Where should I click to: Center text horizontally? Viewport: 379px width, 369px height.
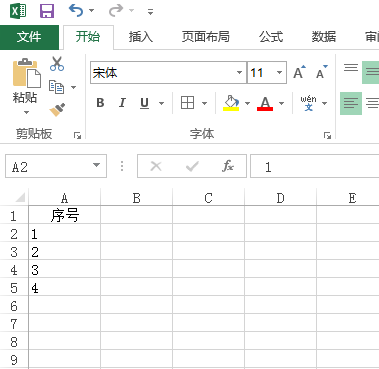372,103
